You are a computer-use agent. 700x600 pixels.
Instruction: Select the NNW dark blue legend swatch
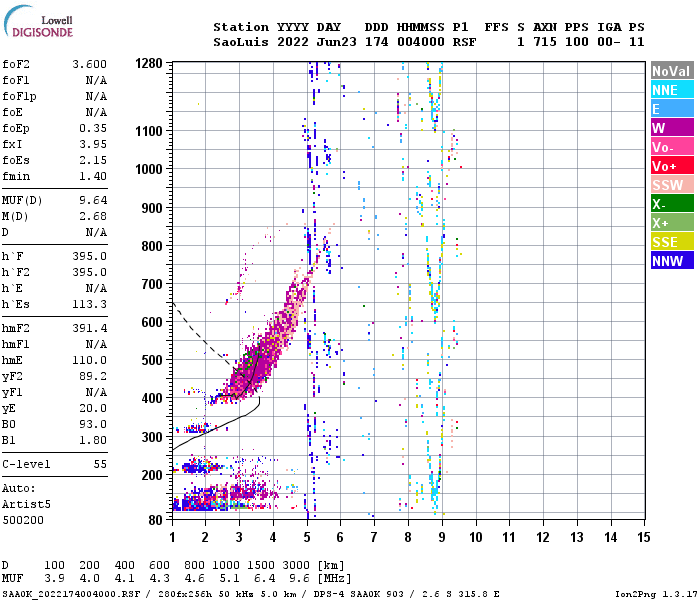point(672,261)
